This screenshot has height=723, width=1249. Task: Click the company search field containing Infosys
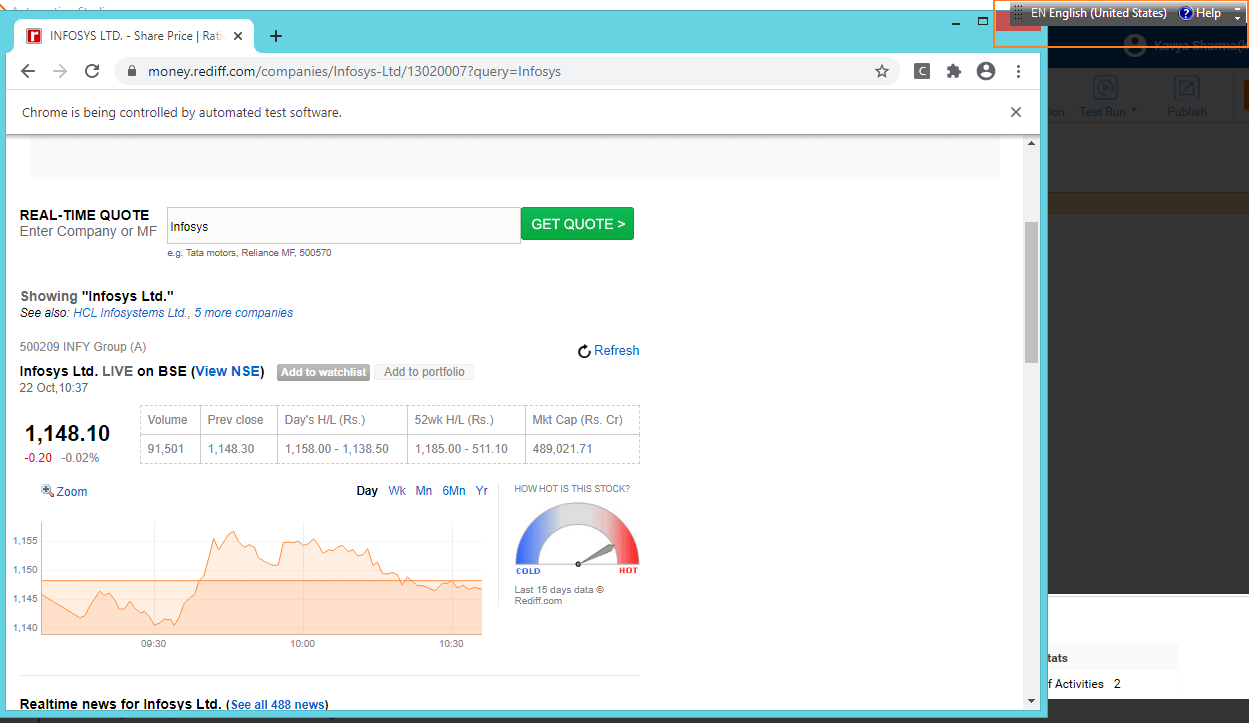(343, 226)
